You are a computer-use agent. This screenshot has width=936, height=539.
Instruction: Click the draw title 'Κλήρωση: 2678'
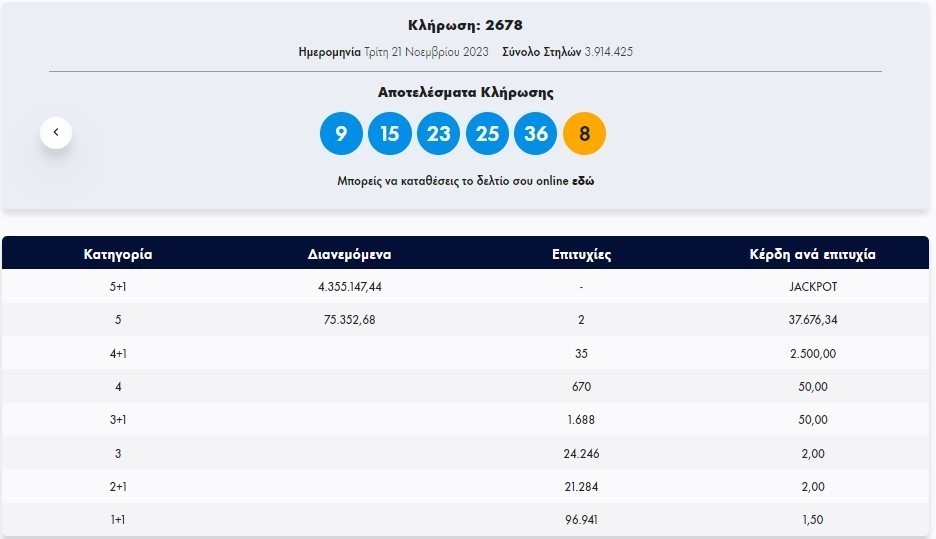click(465, 25)
